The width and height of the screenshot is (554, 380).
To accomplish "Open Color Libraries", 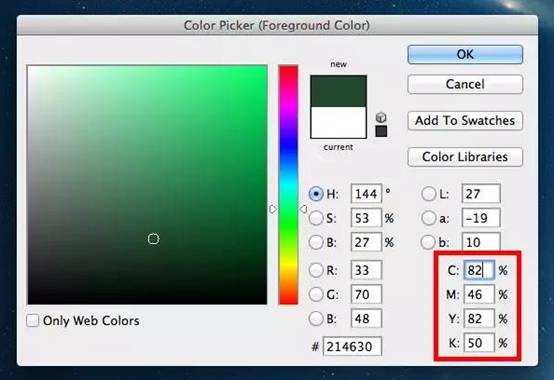I will 465,157.
